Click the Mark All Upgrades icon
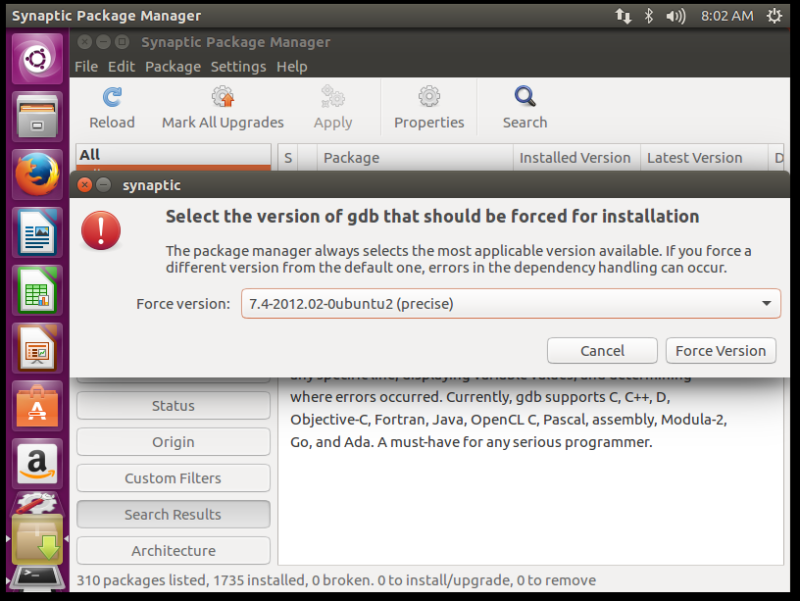 coord(222,98)
